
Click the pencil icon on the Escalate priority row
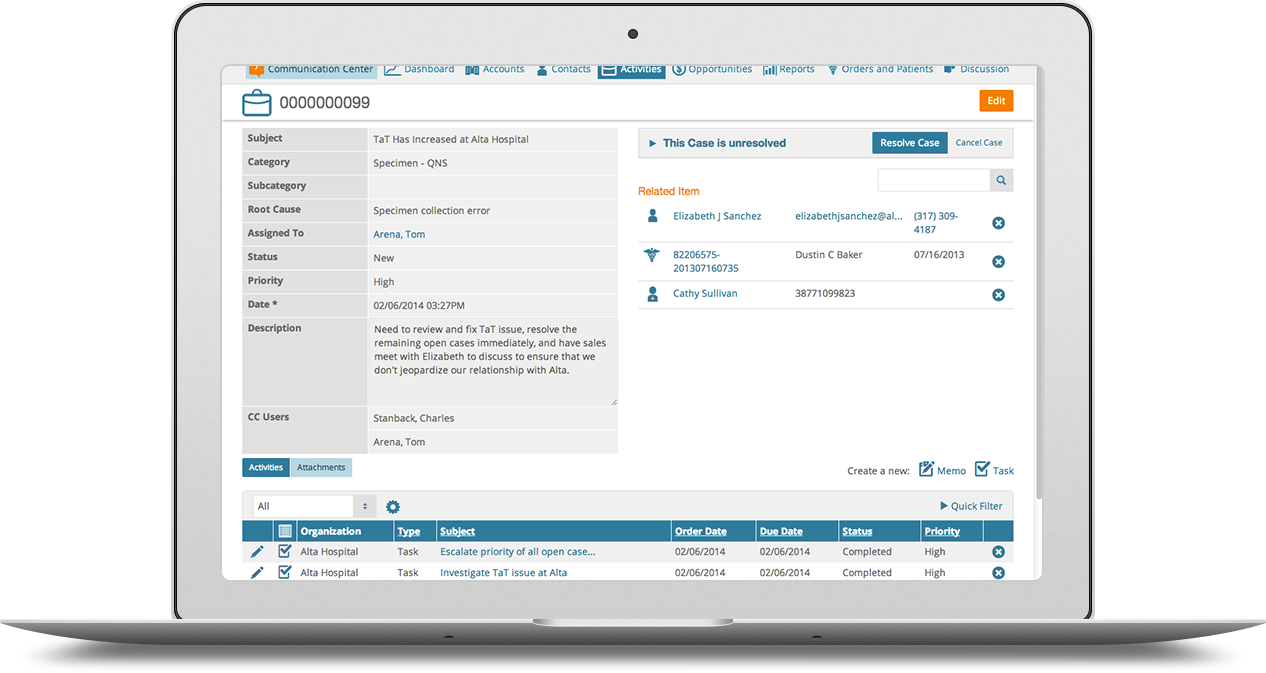pos(258,551)
